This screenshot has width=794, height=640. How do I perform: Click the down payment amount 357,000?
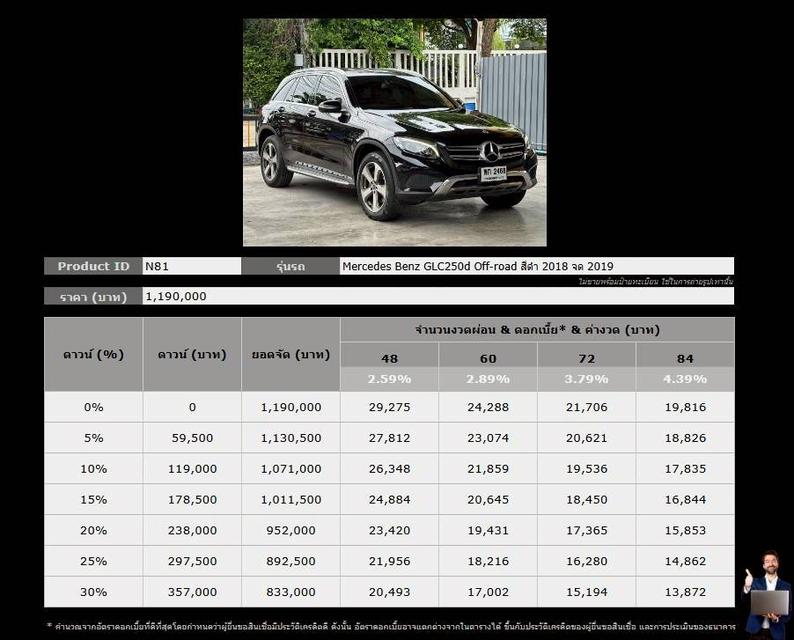click(x=192, y=592)
